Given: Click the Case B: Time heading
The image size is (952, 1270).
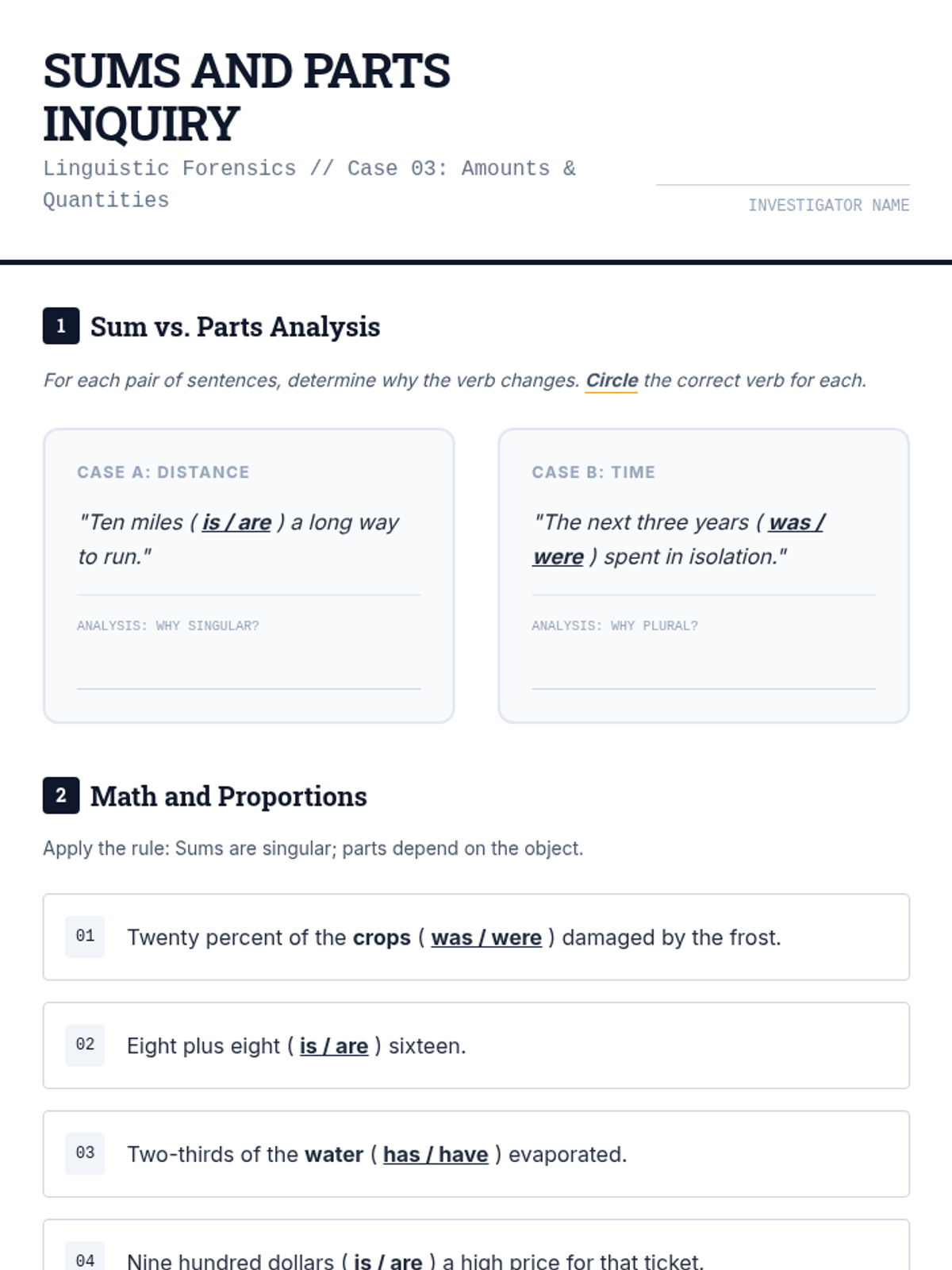Looking at the screenshot, I should (593, 472).
